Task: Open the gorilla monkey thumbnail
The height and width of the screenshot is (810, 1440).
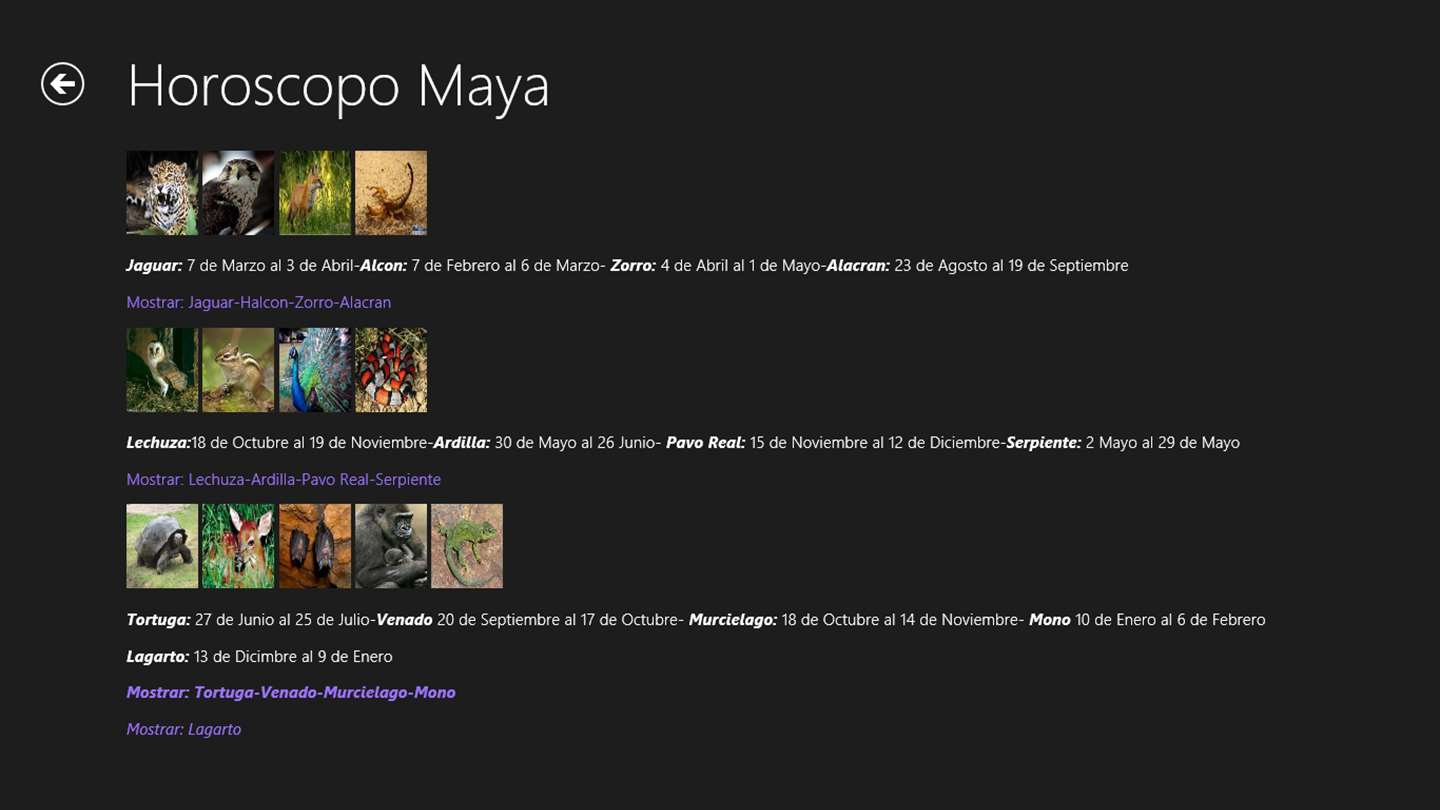Action: pos(391,546)
